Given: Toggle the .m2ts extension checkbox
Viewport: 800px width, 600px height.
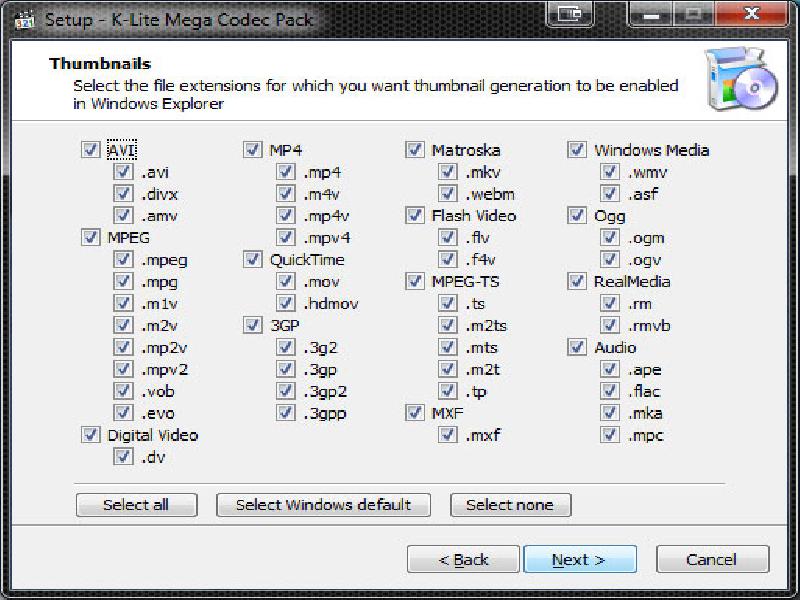Looking at the screenshot, I should click(447, 325).
